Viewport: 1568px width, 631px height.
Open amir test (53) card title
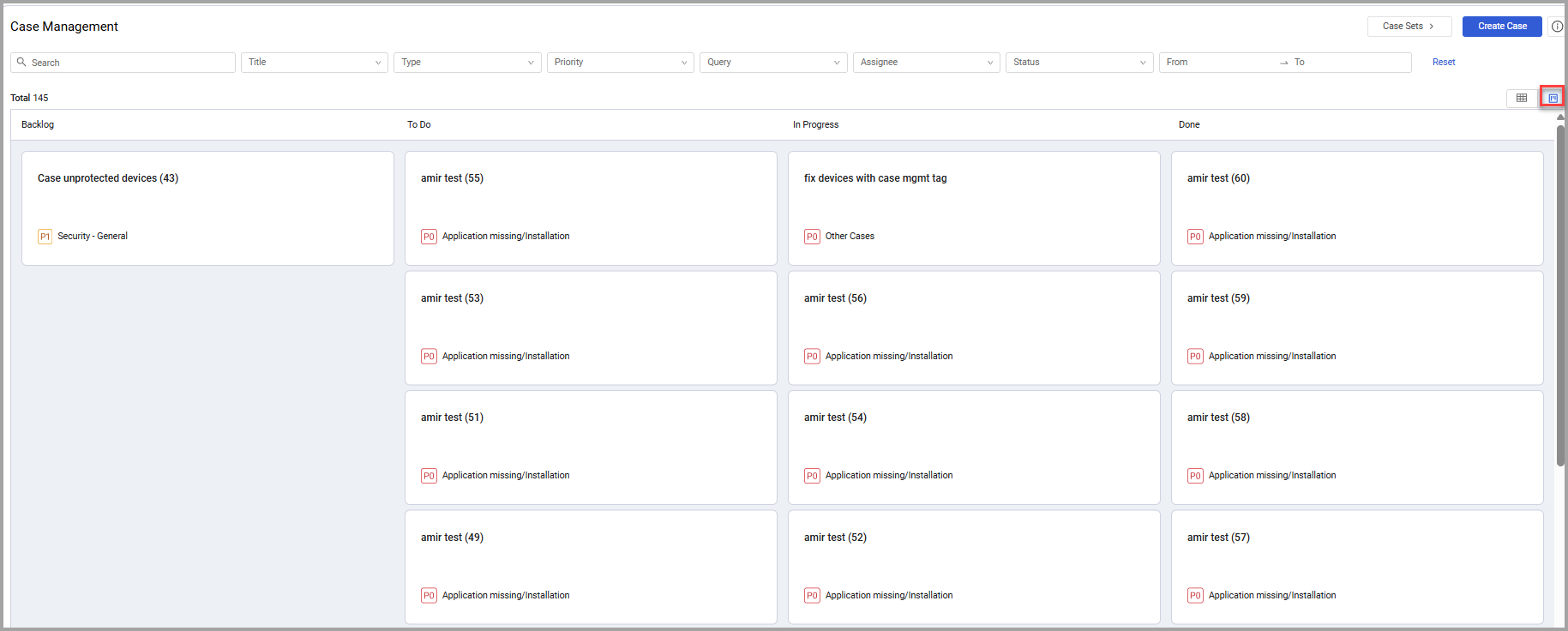point(452,298)
